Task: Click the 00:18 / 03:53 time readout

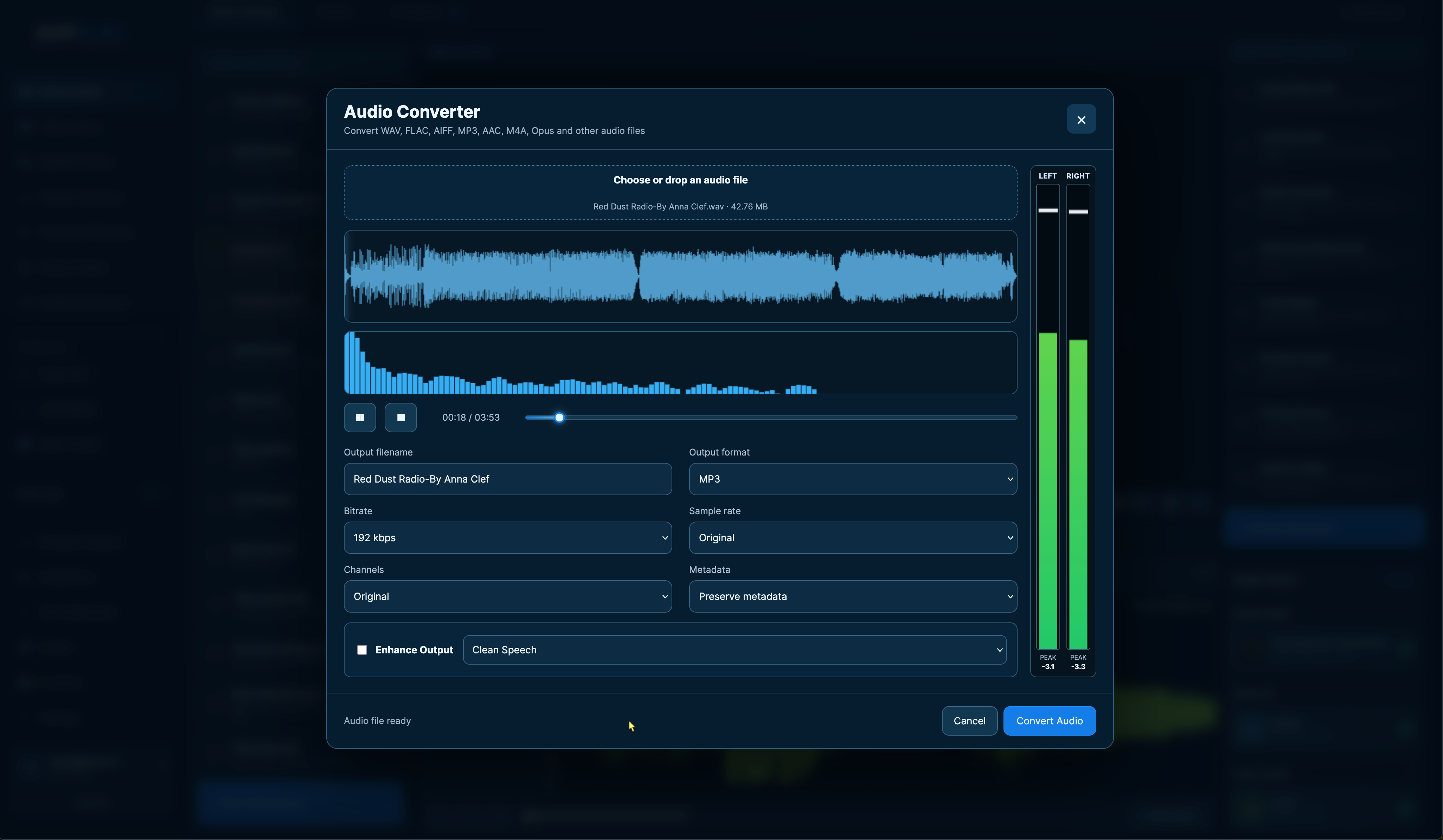Action: point(471,417)
